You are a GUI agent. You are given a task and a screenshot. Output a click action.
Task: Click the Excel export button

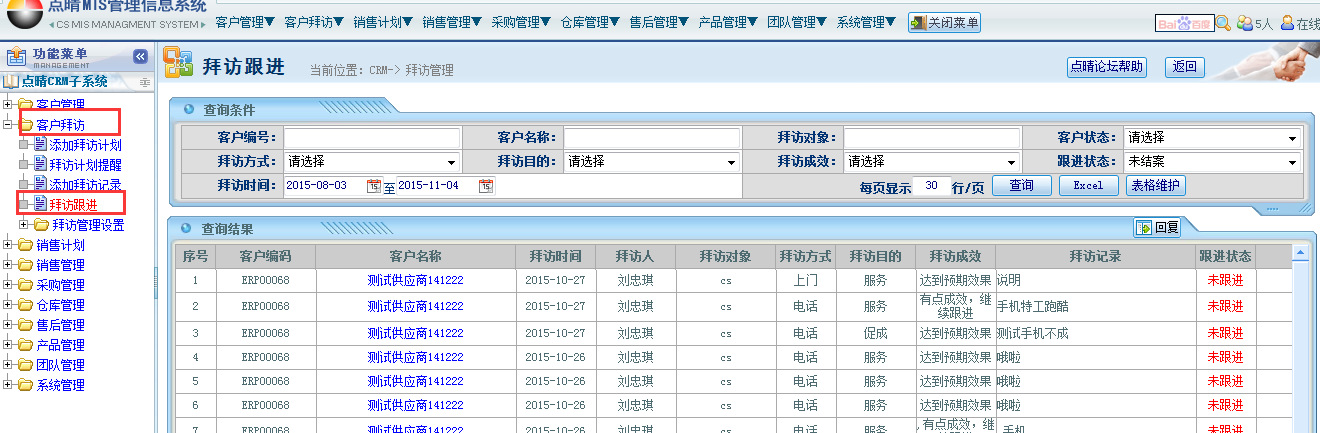pyautogui.click(x=1088, y=186)
